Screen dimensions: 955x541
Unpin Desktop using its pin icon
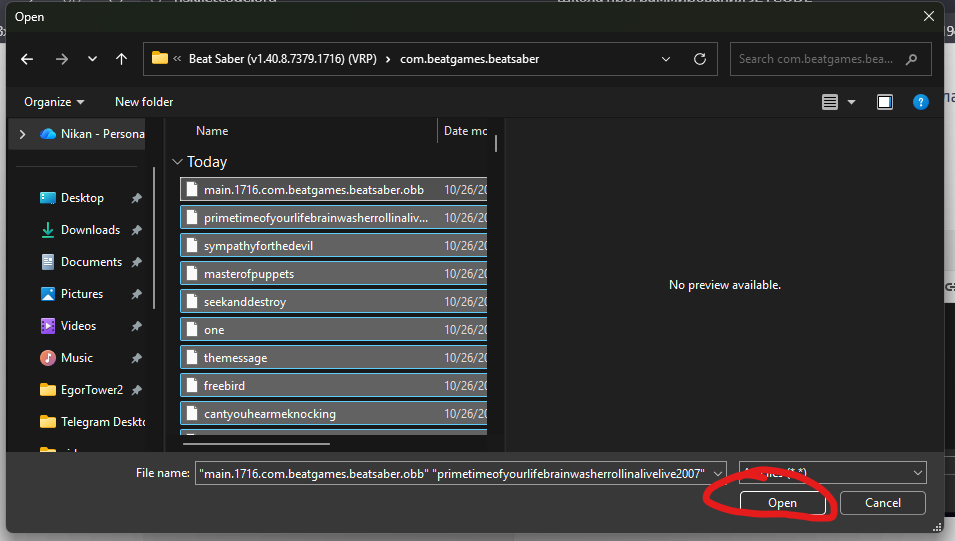click(x=136, y=198)
